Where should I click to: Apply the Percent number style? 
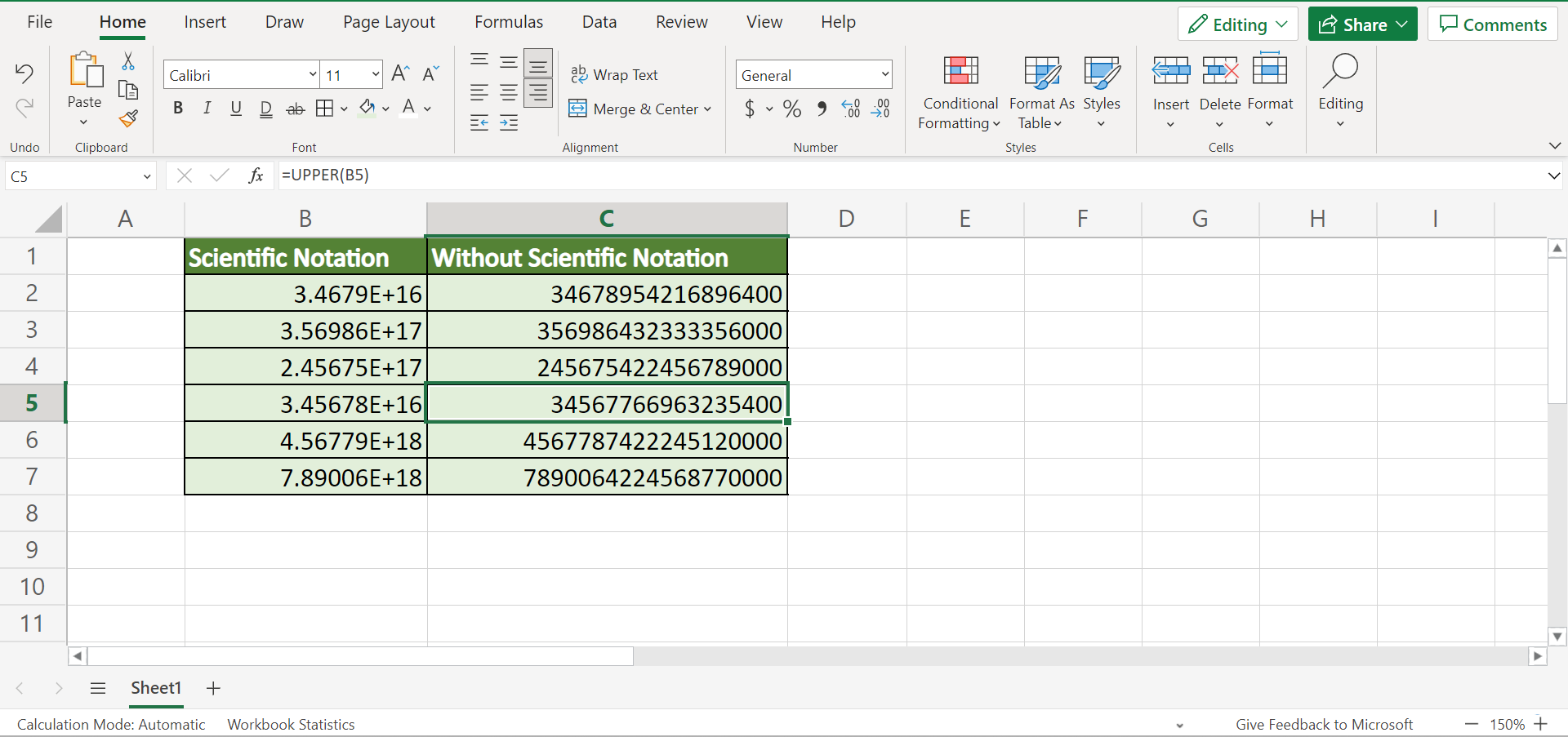(x=791, y=109)
